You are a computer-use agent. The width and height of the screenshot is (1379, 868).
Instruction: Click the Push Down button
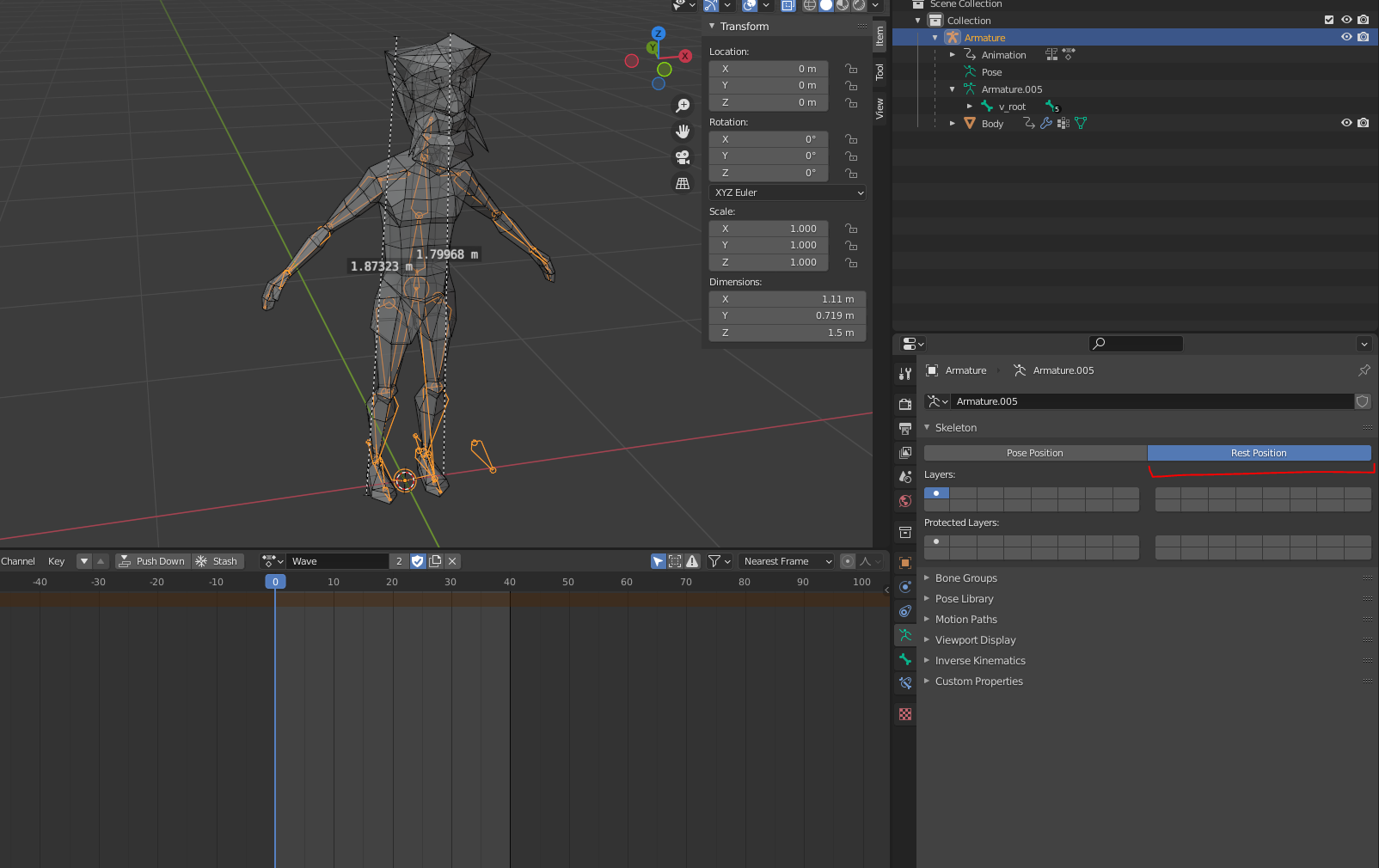pyautogui.click(x=152, y=561)
